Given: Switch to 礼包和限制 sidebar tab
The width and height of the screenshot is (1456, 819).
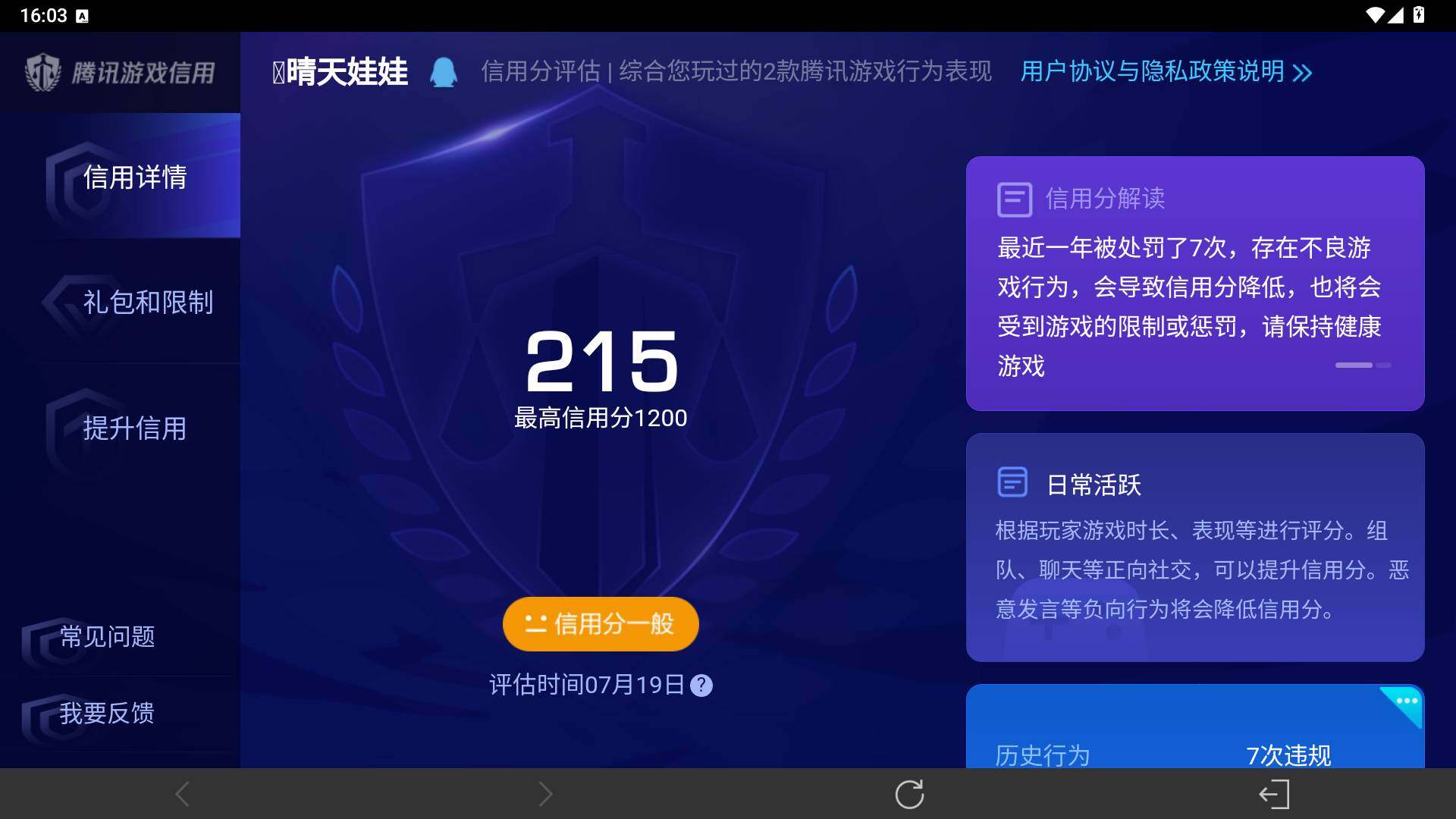Looking at the screenshot, I should coord(120,302).
